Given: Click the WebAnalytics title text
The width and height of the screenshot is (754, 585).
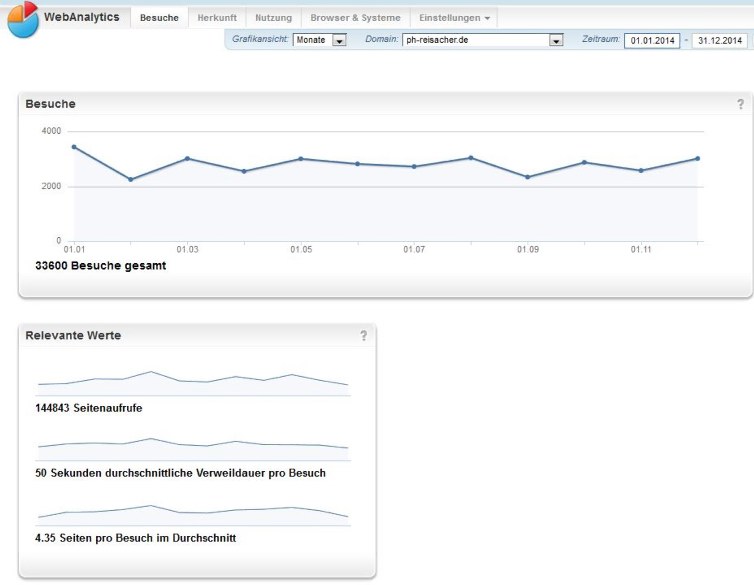Looking at the screenshot, I should 81,17.
